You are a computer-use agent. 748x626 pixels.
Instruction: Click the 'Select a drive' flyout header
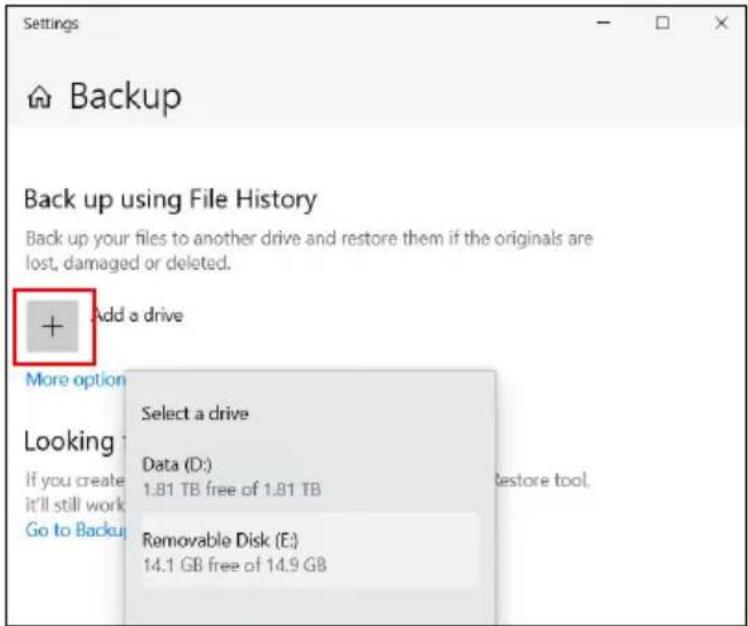[195, 413]
